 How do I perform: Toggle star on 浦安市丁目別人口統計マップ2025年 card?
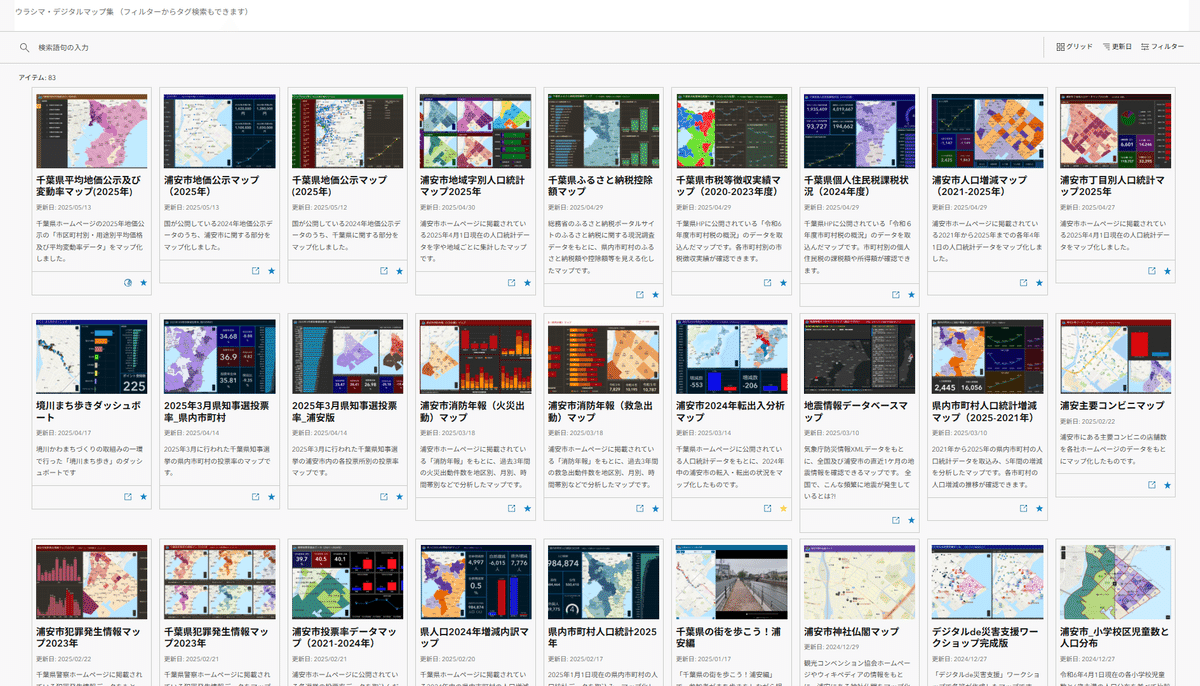point(1168,271)
